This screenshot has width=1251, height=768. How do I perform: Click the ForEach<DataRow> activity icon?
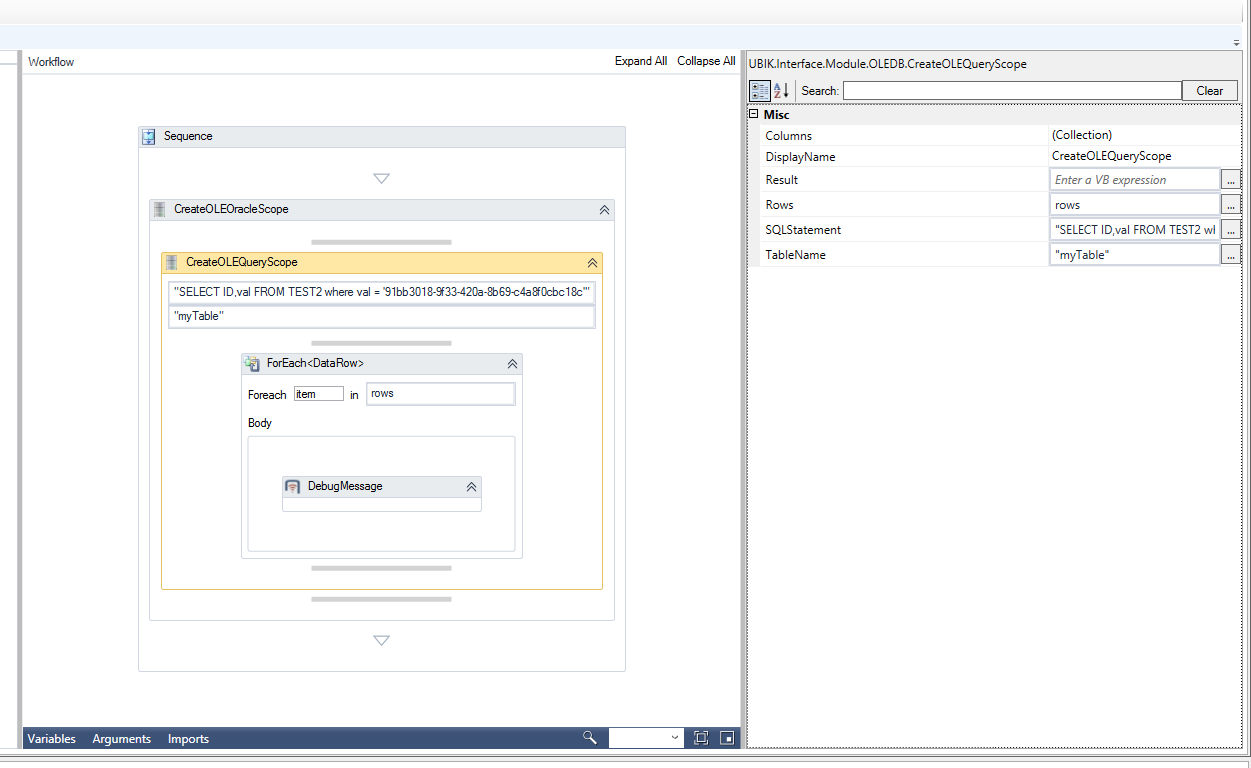click(252, 364)
